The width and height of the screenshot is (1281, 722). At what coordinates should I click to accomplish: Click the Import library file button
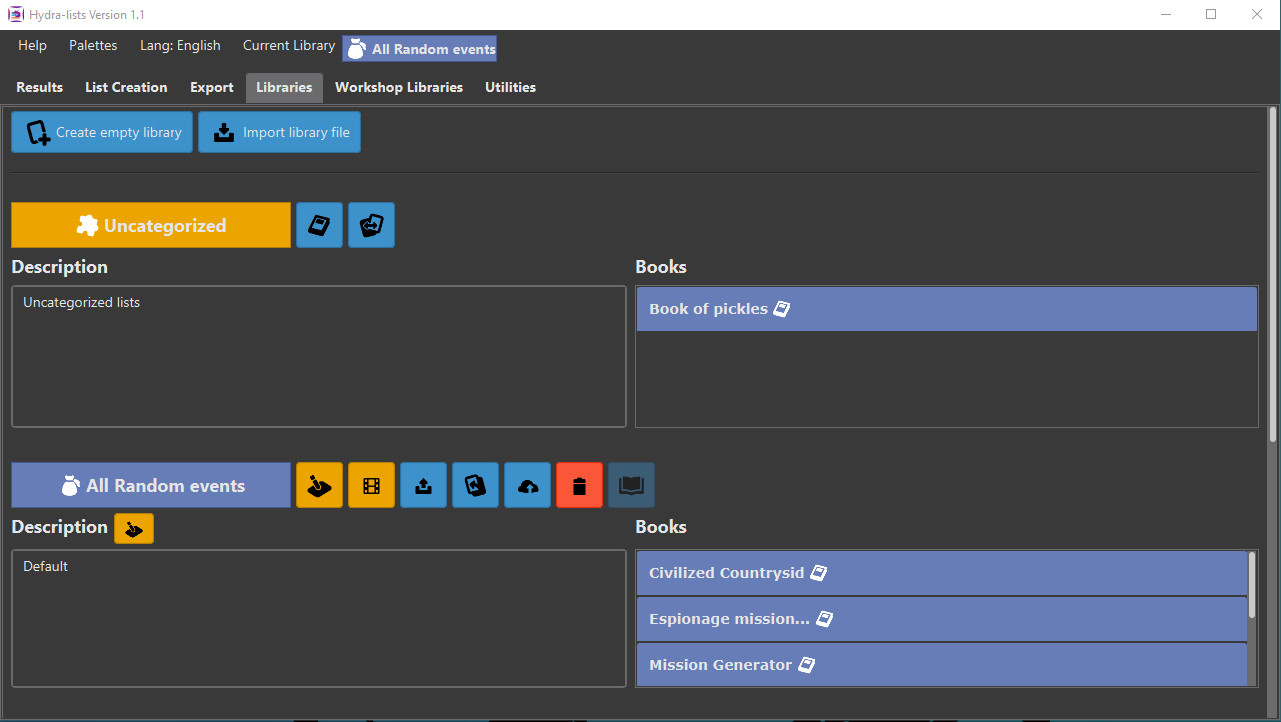pos(279,131)
